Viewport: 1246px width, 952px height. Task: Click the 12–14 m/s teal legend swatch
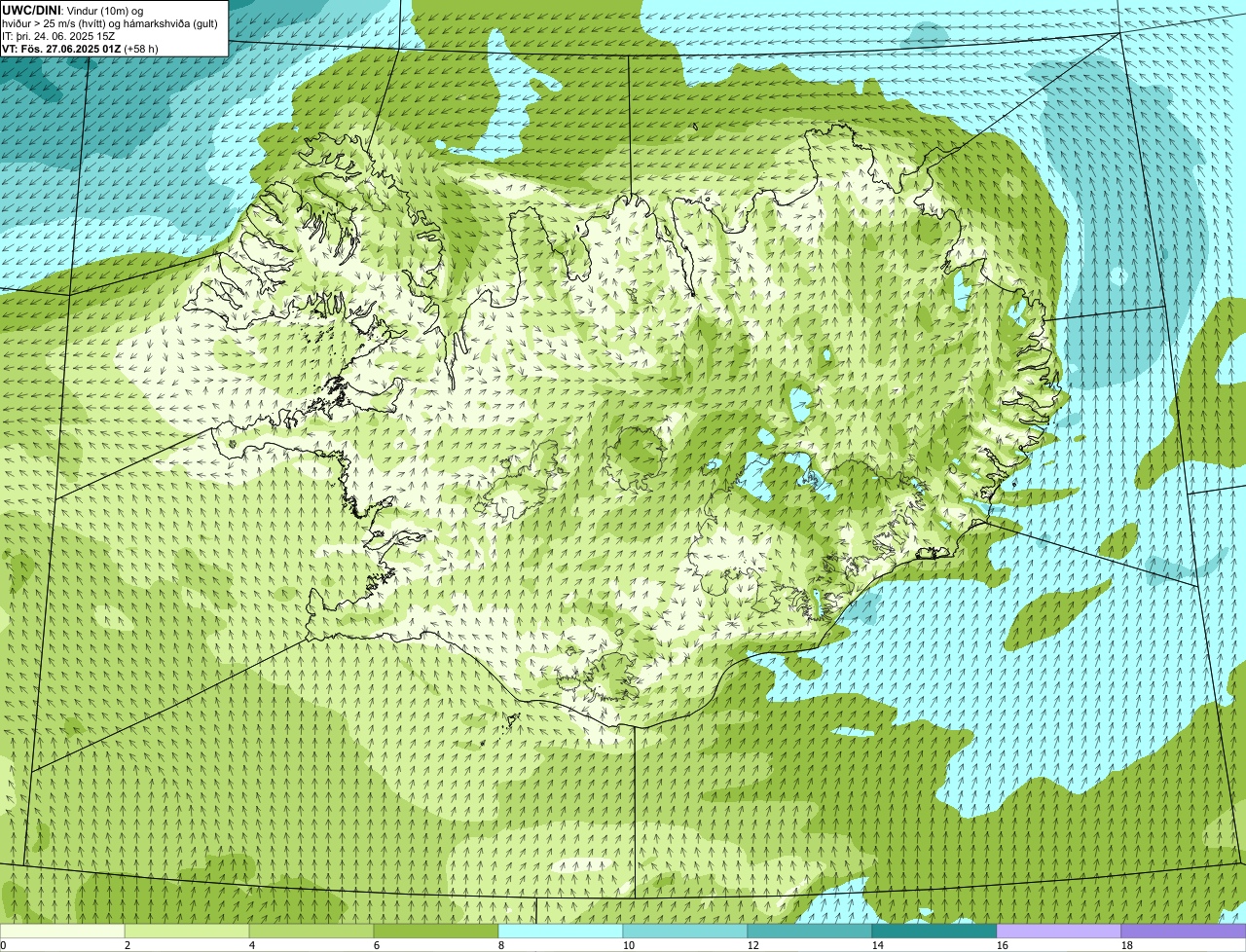(810, 931)
